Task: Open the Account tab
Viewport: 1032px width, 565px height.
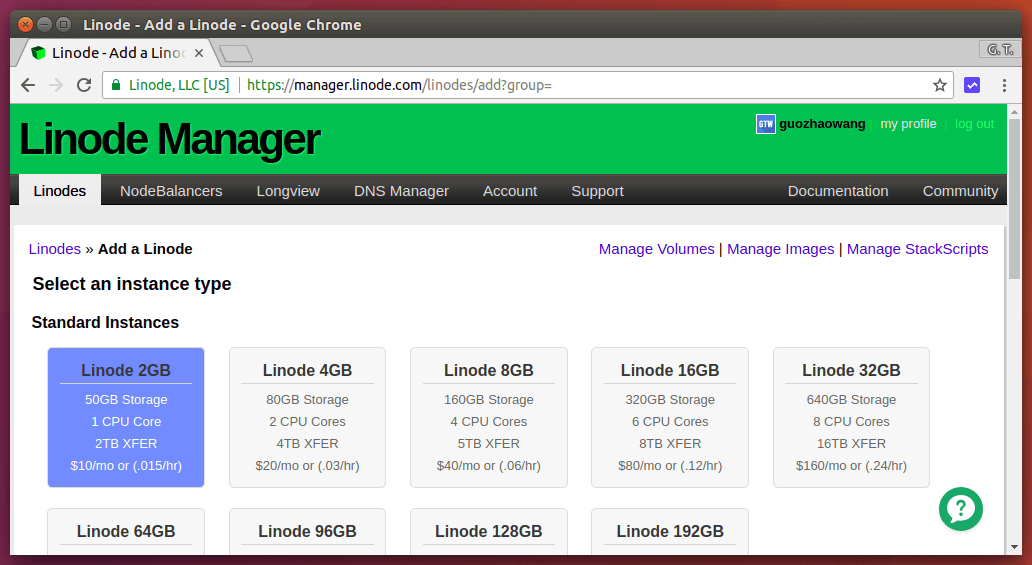Action: click(x=510, y=190)
